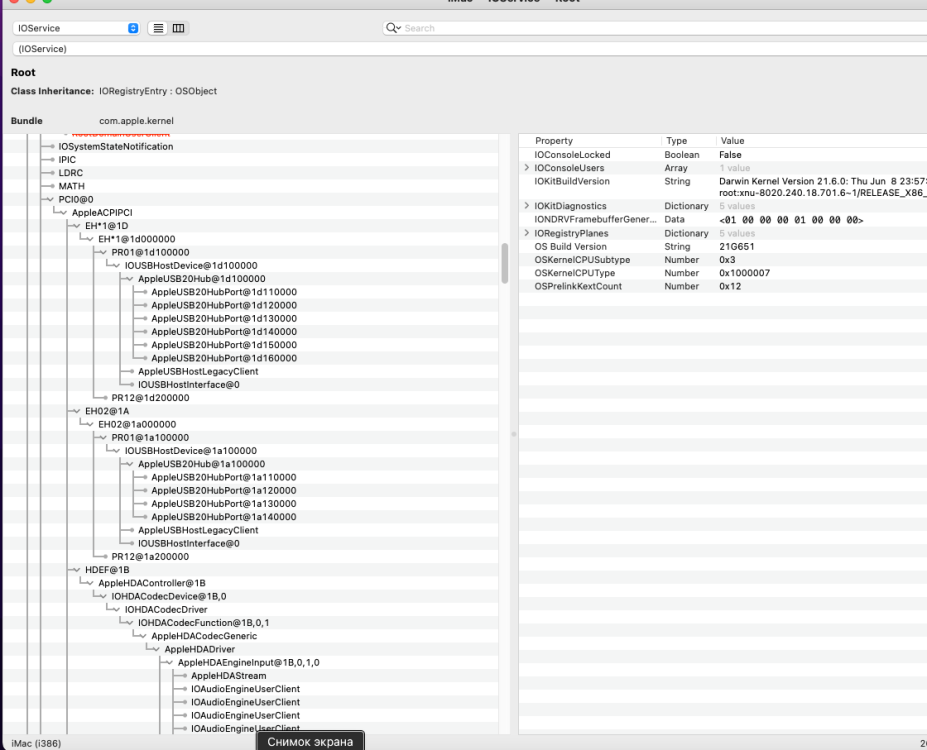927x750 pixels.
Task: Select OSKernelCPUType property row
Action: (722, 273)
